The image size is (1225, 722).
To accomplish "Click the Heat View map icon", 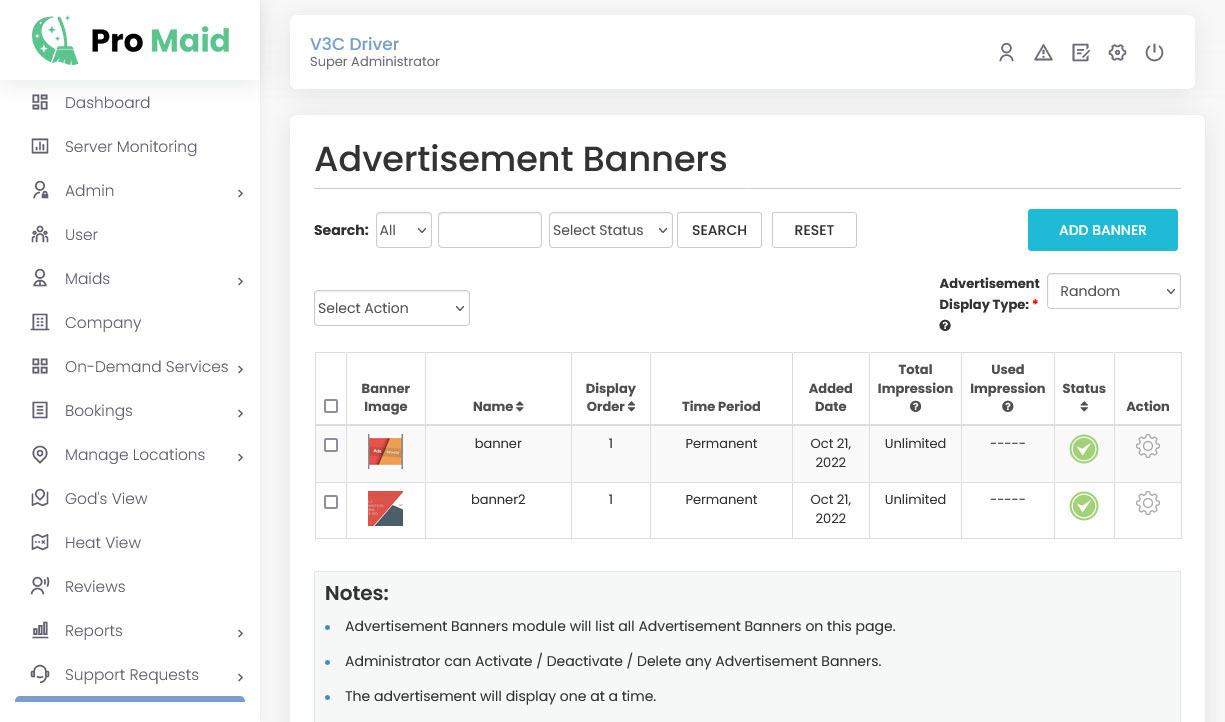I will click(40, 542).
